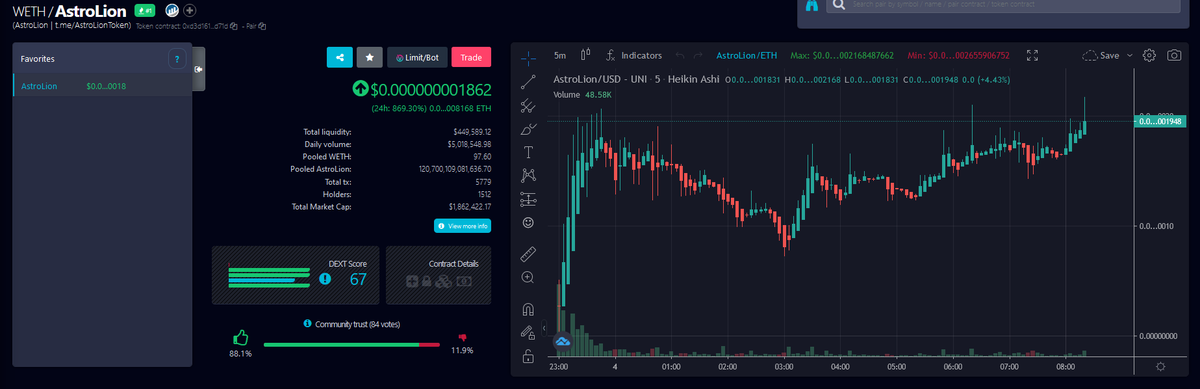The width and height of the screenshot is (1200, 389).
Task: Toggle stay in drawing mode pencil-lock
Action: pyautogui.click(x=528, y=332)
